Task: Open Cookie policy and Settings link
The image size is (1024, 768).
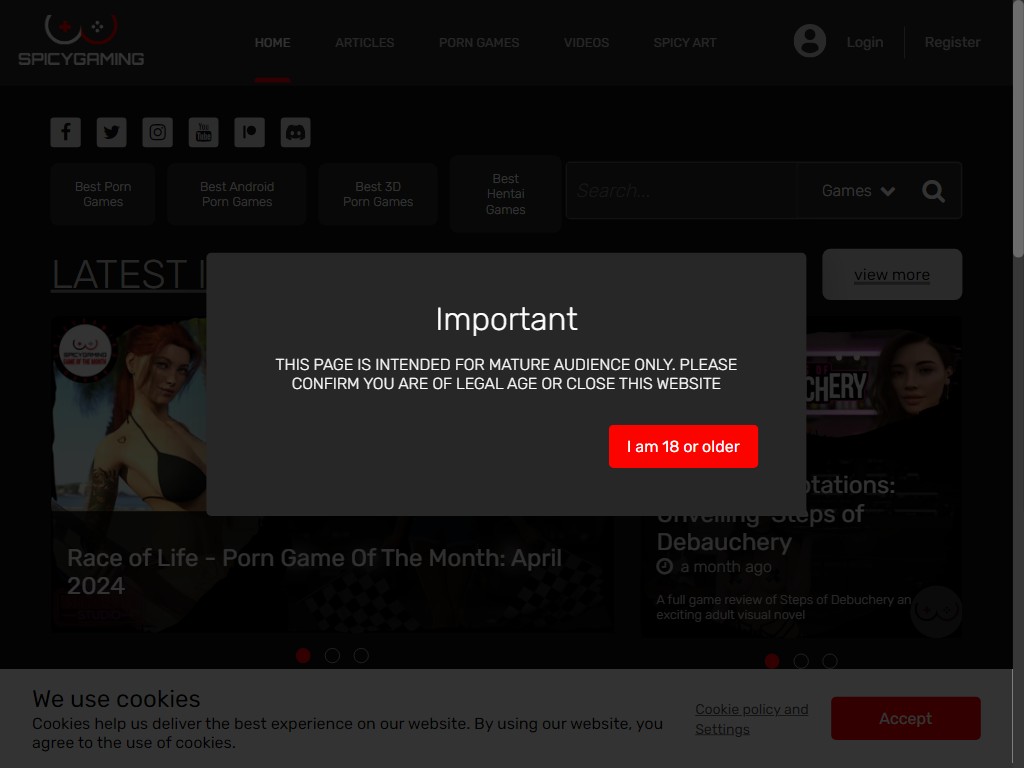Action: (x=751, y=719)
